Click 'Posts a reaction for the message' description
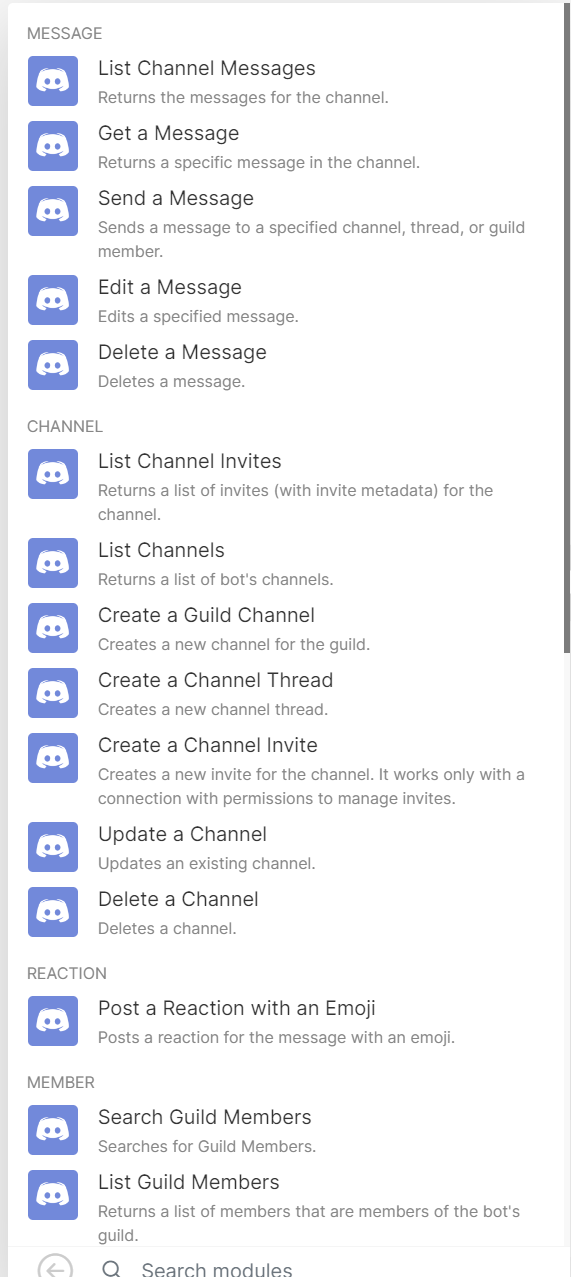571x1277 pixels. pos(276,1037)
